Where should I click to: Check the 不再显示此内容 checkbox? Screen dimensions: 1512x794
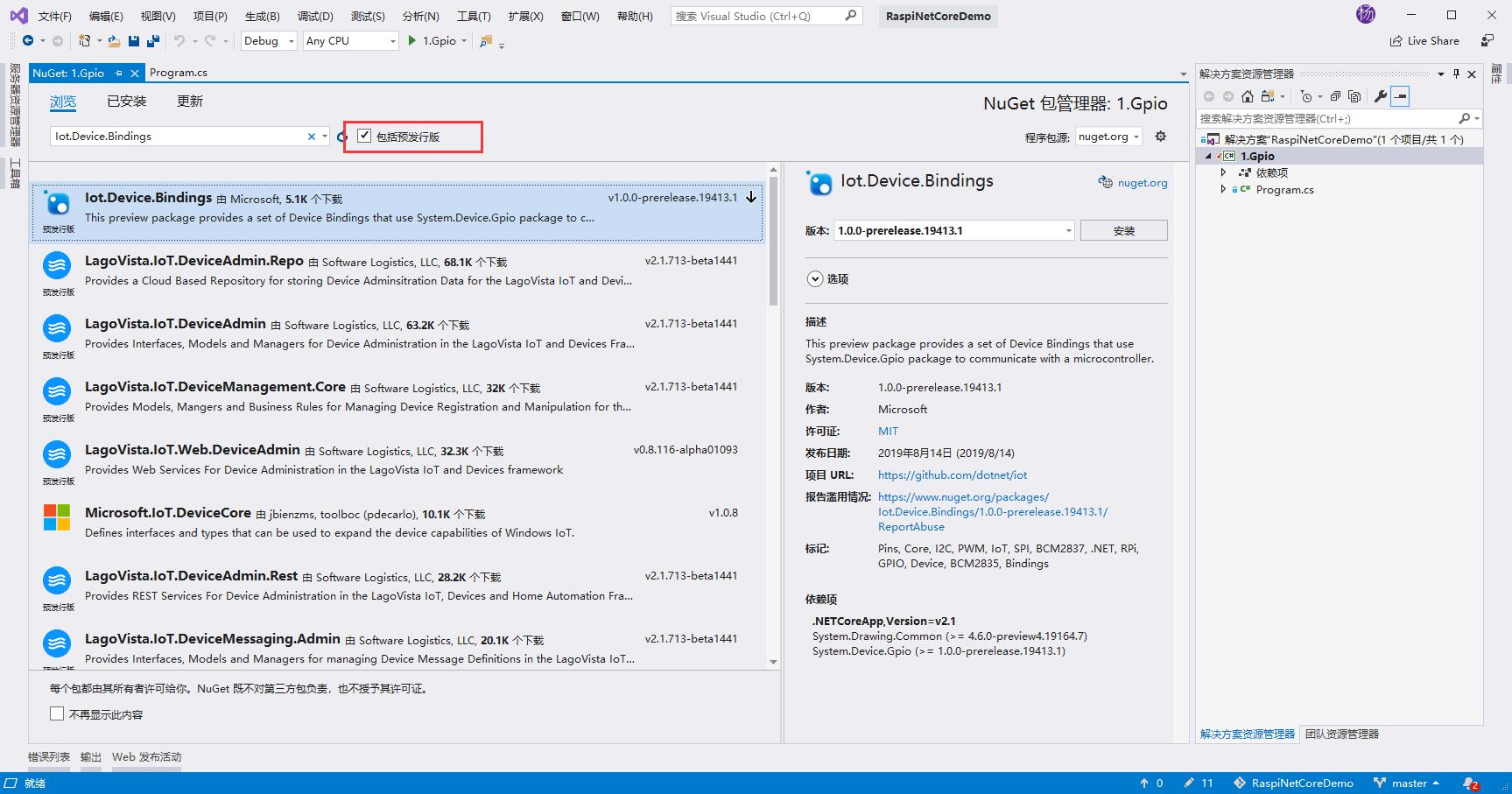(57, 714)
